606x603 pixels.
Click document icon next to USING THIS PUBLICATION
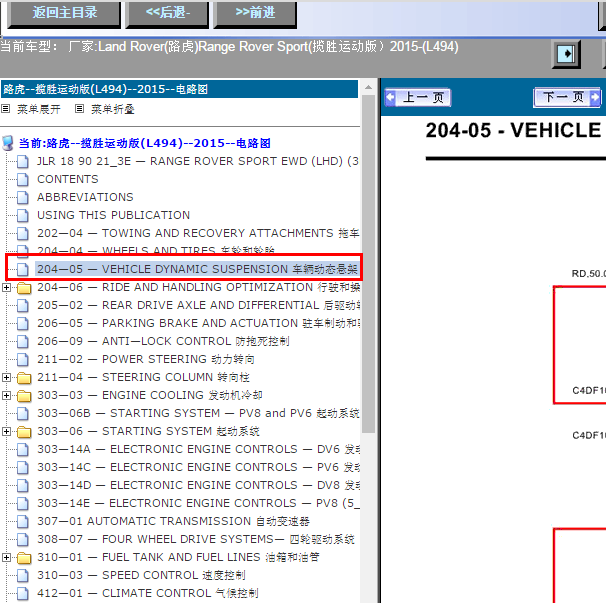tap(23, 216)
